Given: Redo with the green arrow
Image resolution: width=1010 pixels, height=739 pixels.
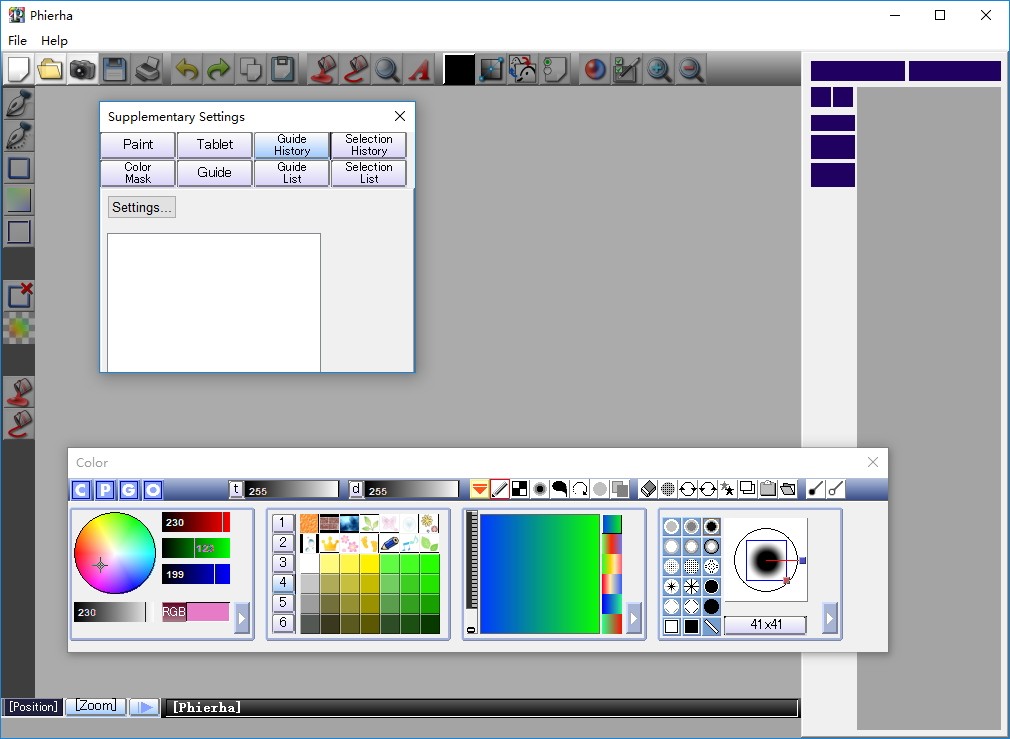Looking at the screenshot, I should click(218, 70).
